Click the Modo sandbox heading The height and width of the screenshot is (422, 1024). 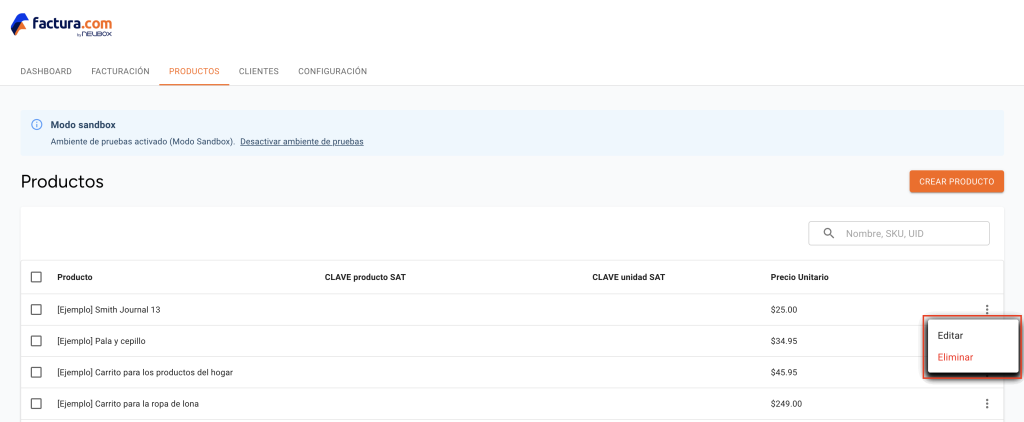83,125
